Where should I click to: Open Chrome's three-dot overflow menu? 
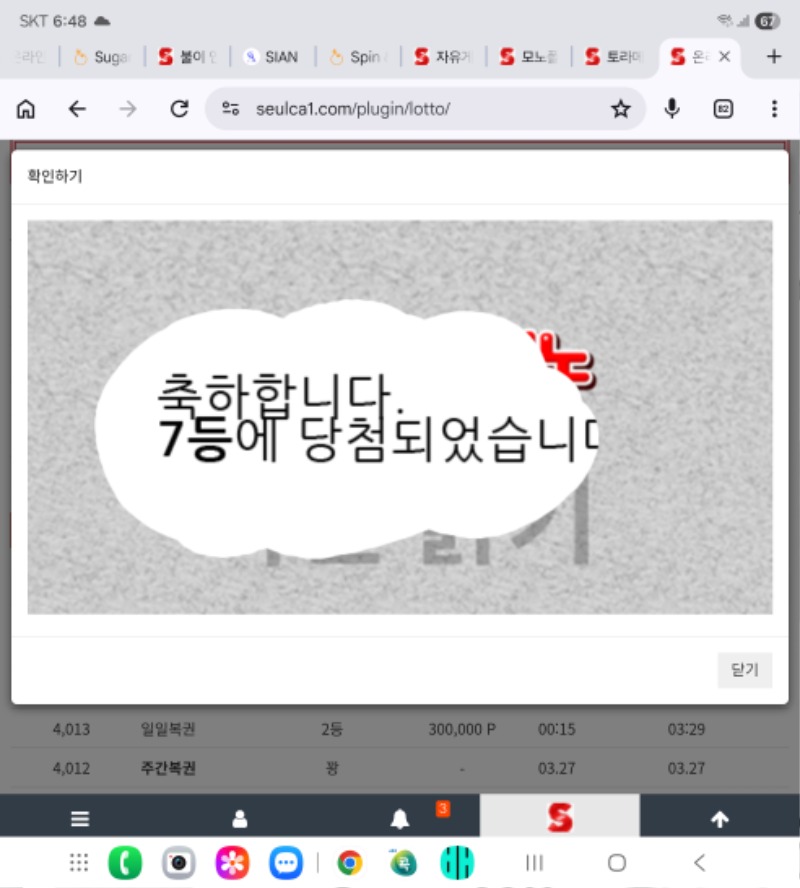pos(774,109)
